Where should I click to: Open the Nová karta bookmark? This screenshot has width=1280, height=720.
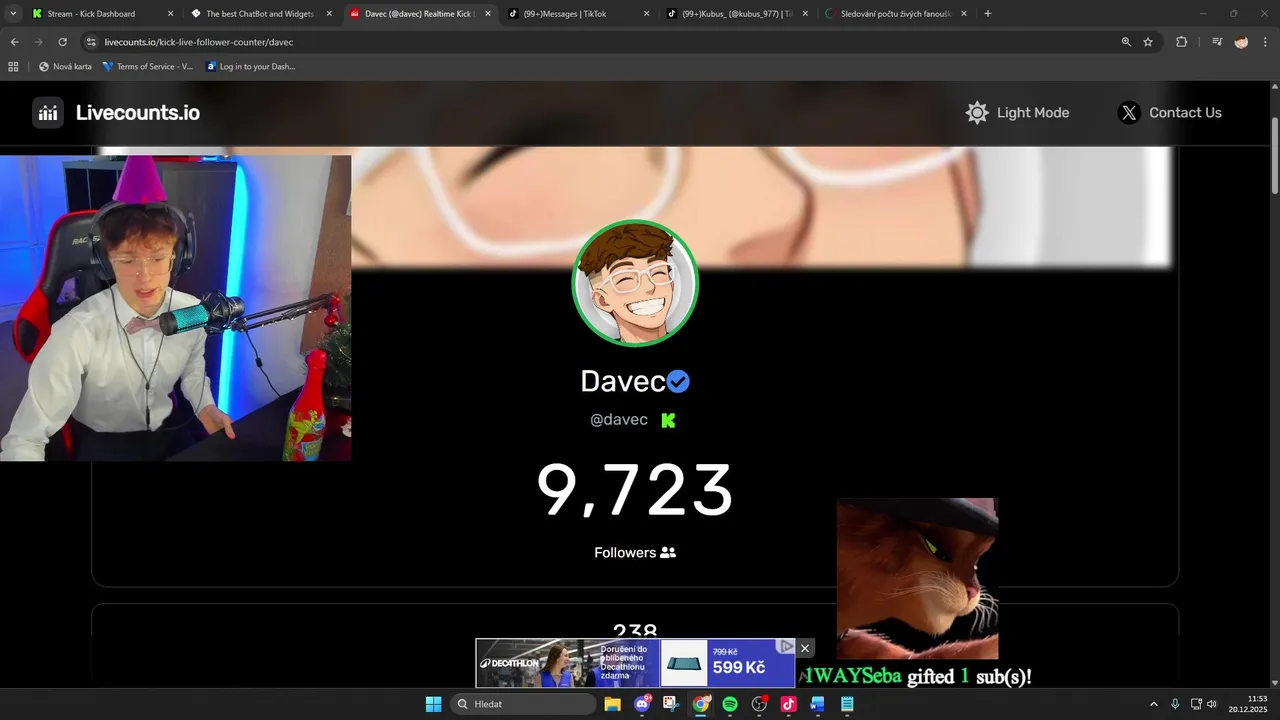[x=65, y=67]
